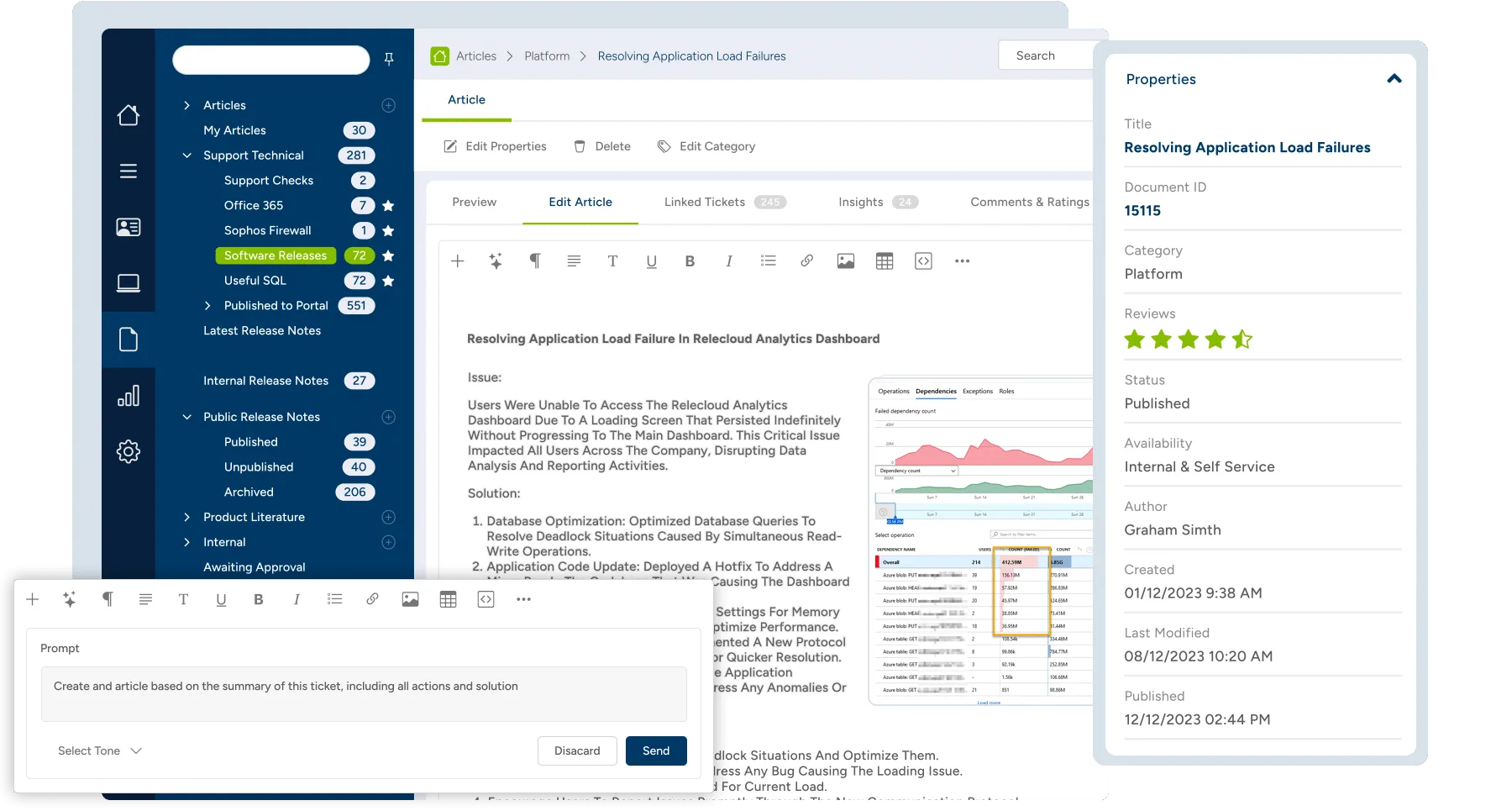Viewport: 1512px width, 811px height.
Task: Pin the sidebar with the pin icon
Action: [x=389, y=59]
